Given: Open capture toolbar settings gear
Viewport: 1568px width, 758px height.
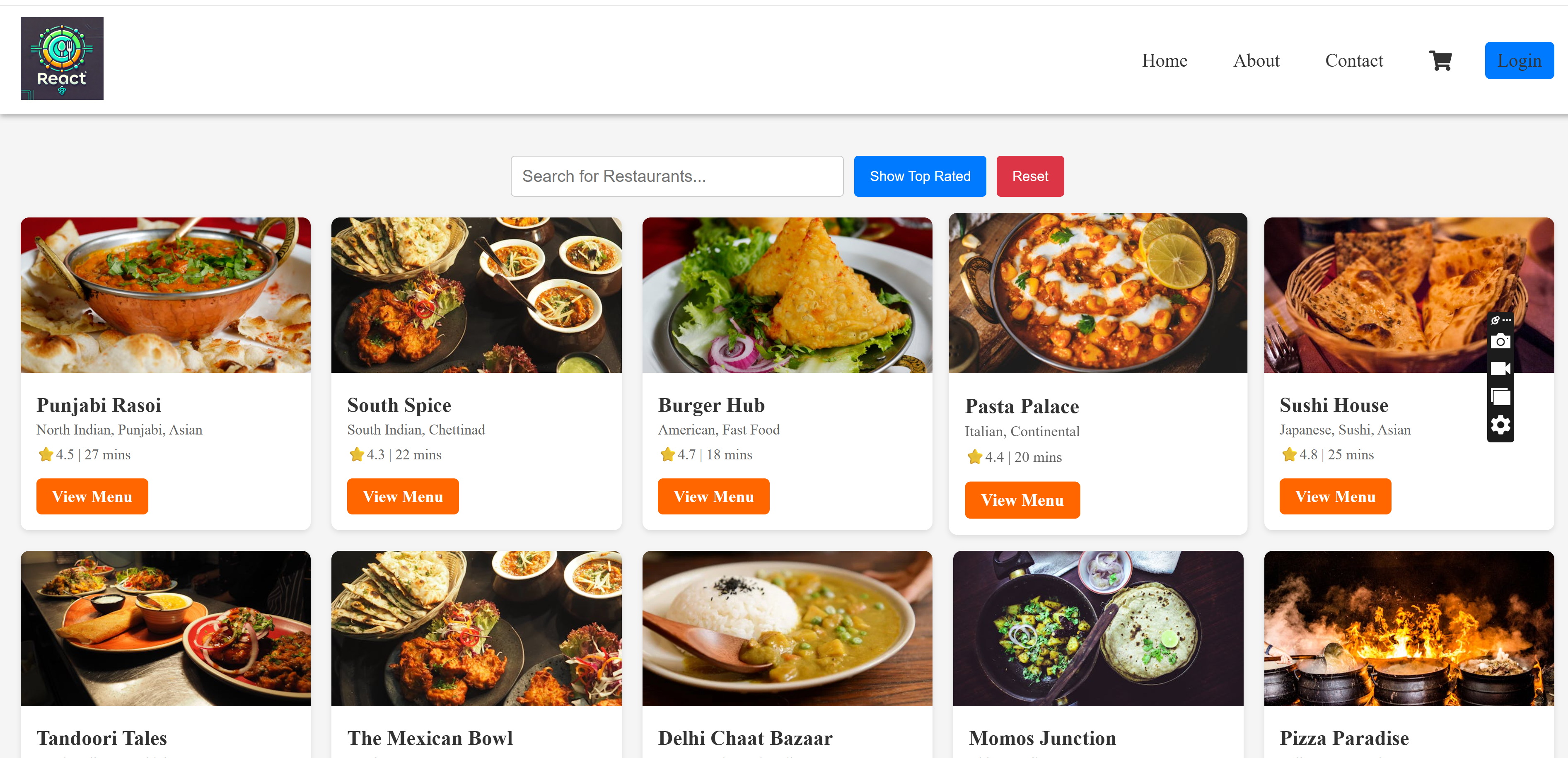Looking at the screenshot, I should [x=1500, y=425].
